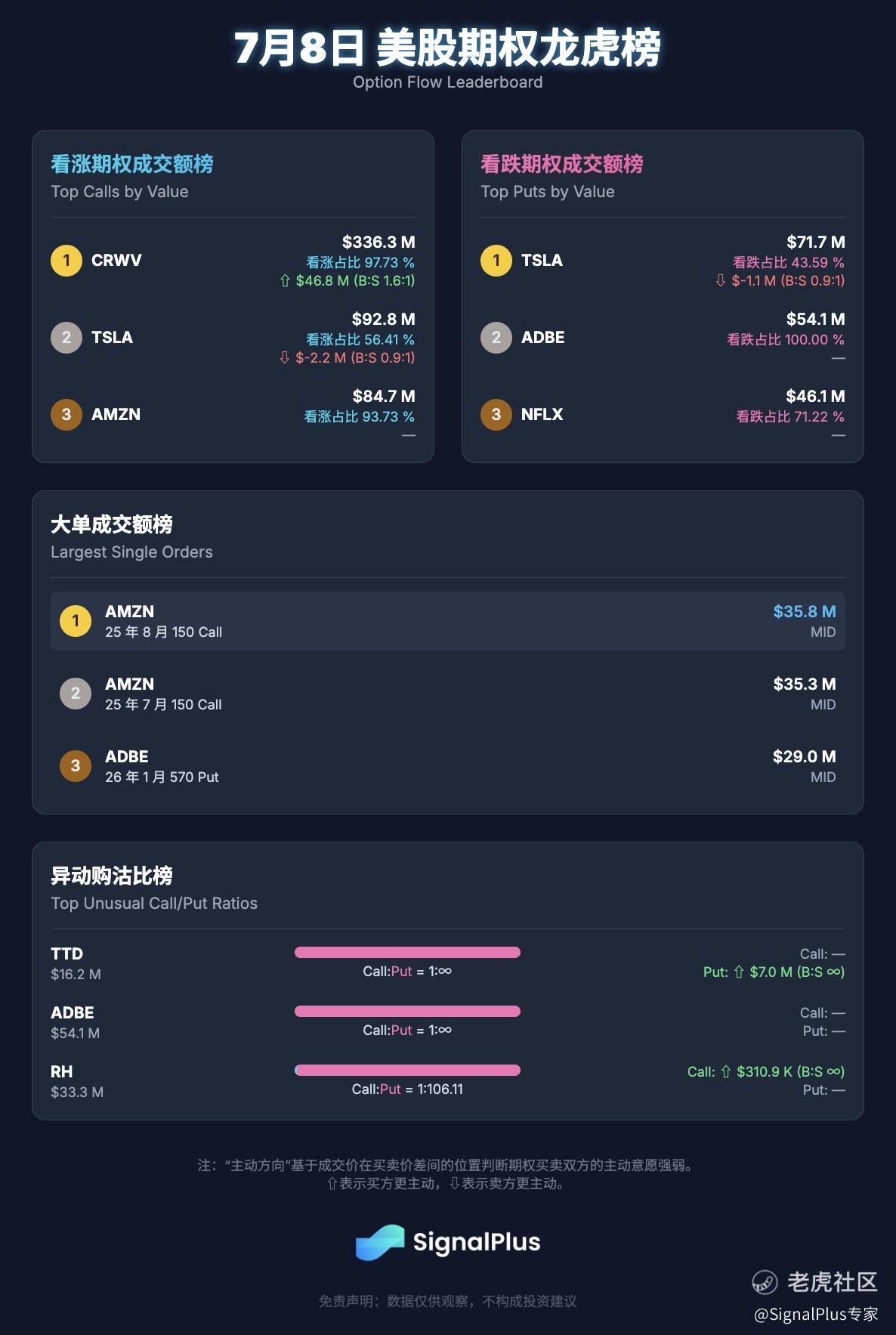Click the ADBE ticker in Unusual Call/Put Ratios

[73, 1013]
